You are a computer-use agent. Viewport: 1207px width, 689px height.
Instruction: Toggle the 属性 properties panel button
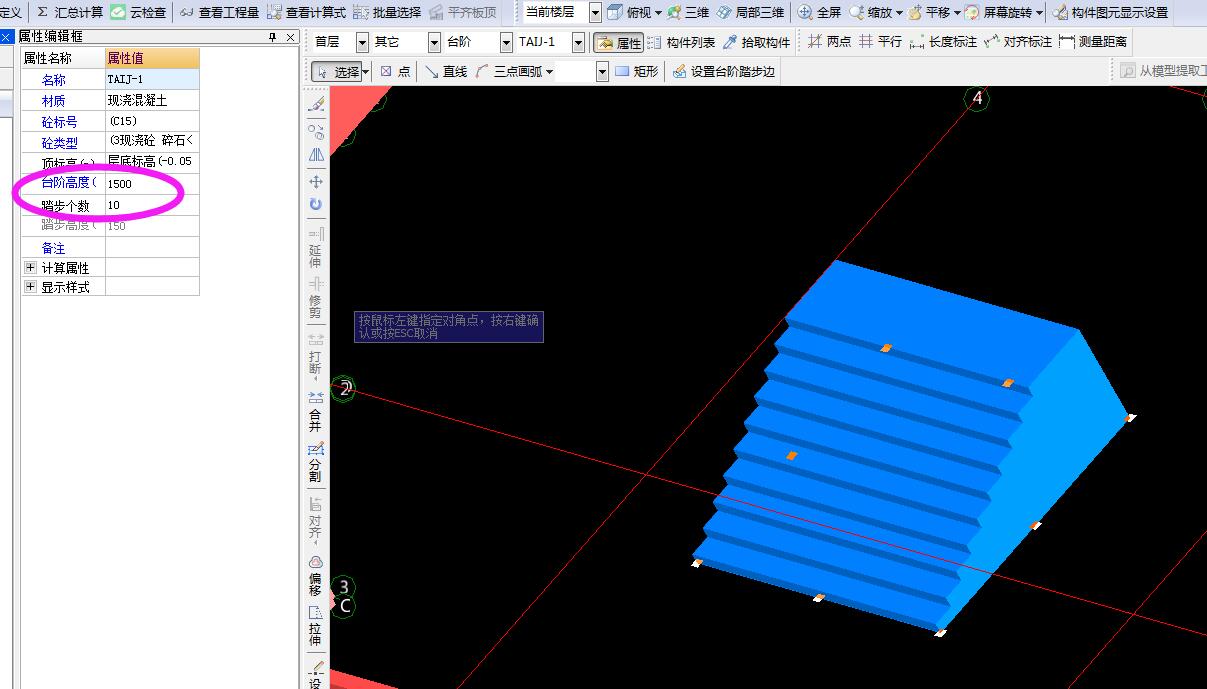pos(618,42)
